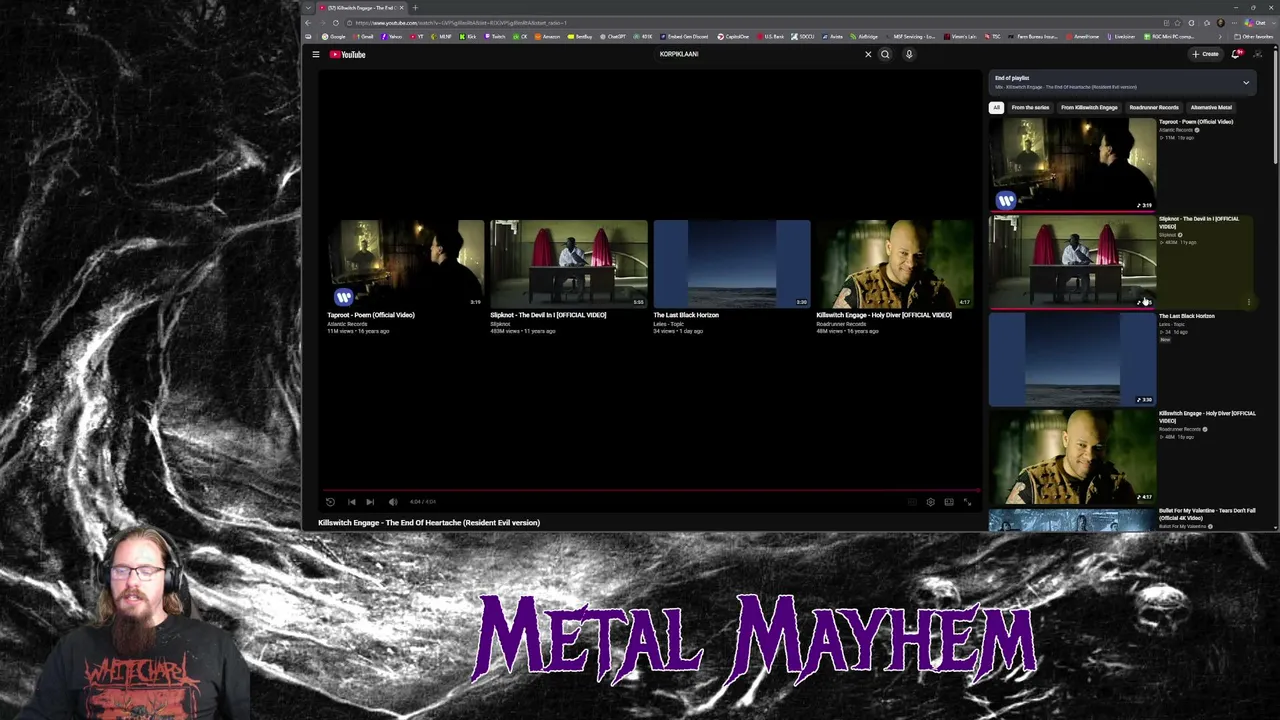The image size is (1280, 720).
Task: Play end-screen suggestion Killswitch Engage - Holy Diver
Action: 895,264
